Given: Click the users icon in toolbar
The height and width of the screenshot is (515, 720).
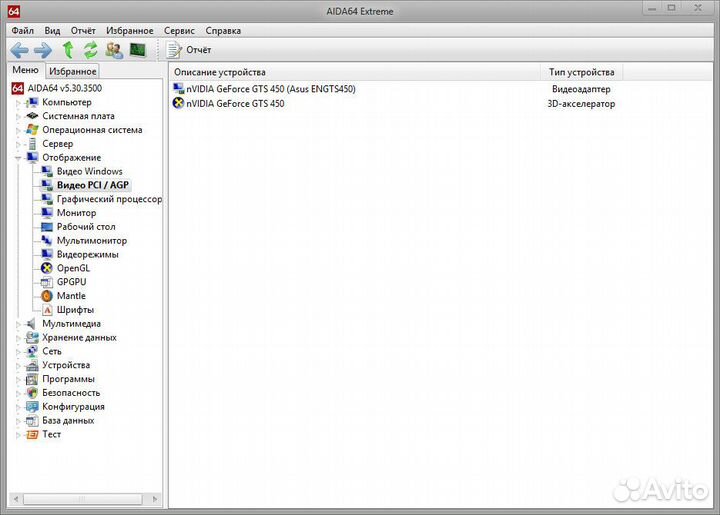Looking at the screenshot, I should point(115,50).
